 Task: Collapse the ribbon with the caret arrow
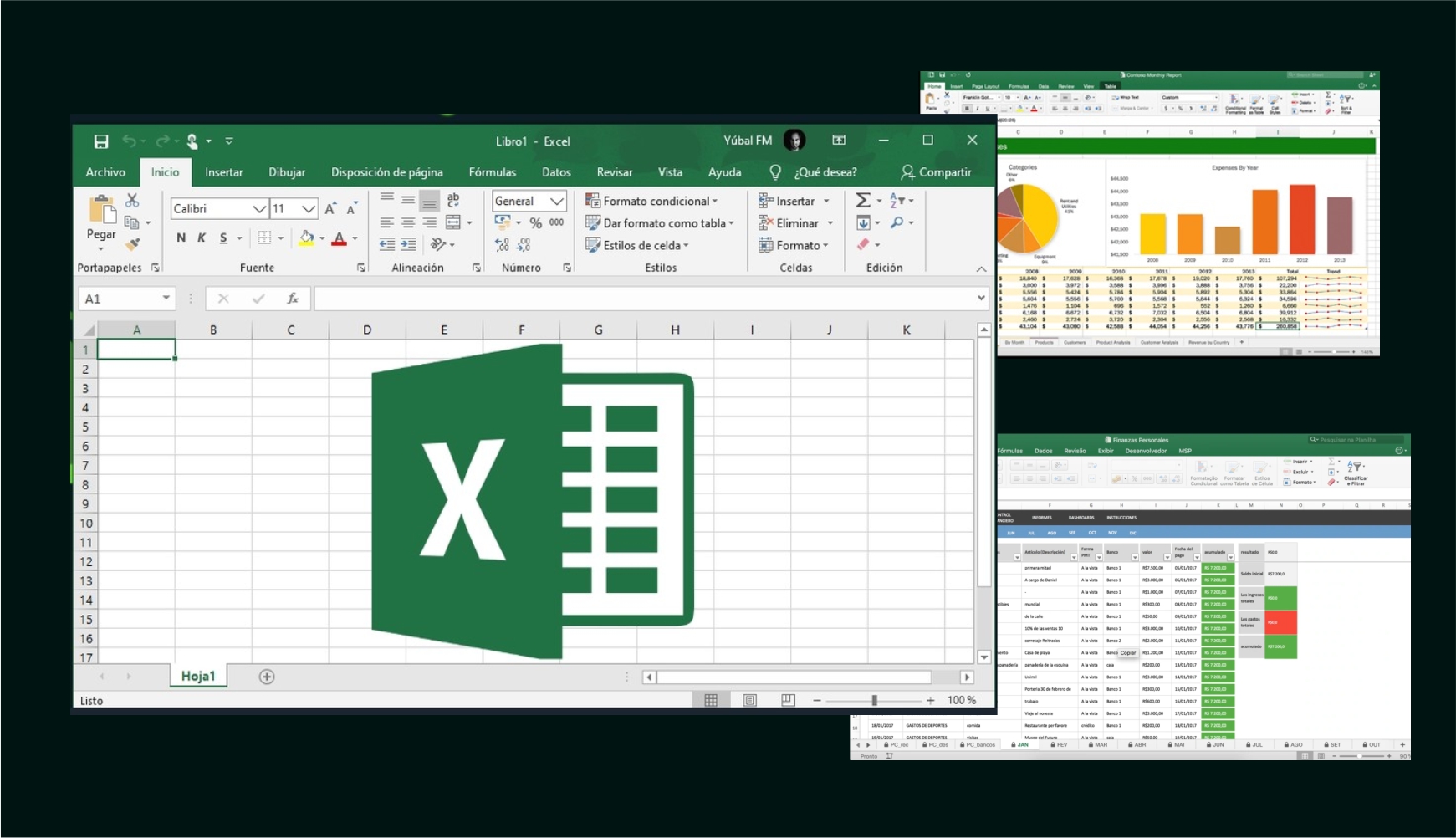click(982, 268)
